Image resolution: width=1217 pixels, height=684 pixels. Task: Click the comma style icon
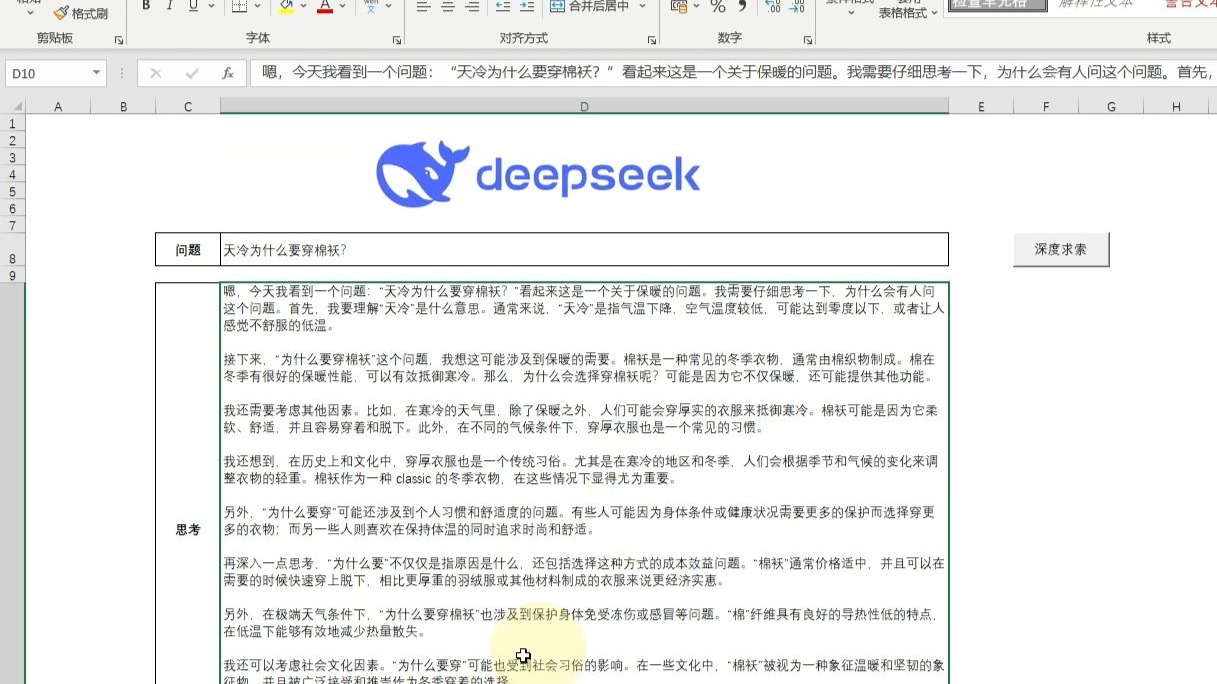tap(742, 8)
